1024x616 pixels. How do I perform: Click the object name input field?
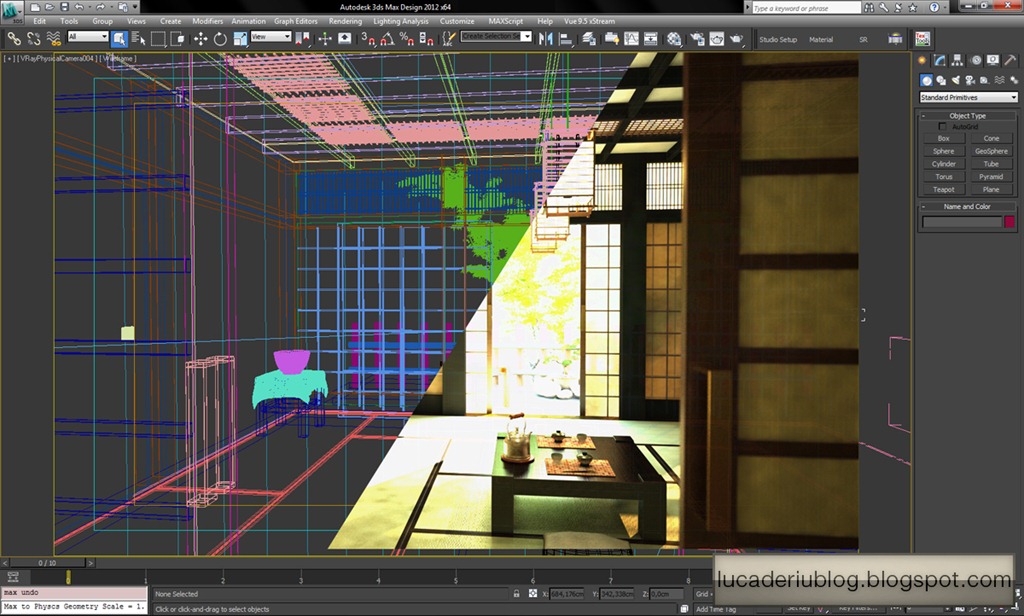[961, 222]
